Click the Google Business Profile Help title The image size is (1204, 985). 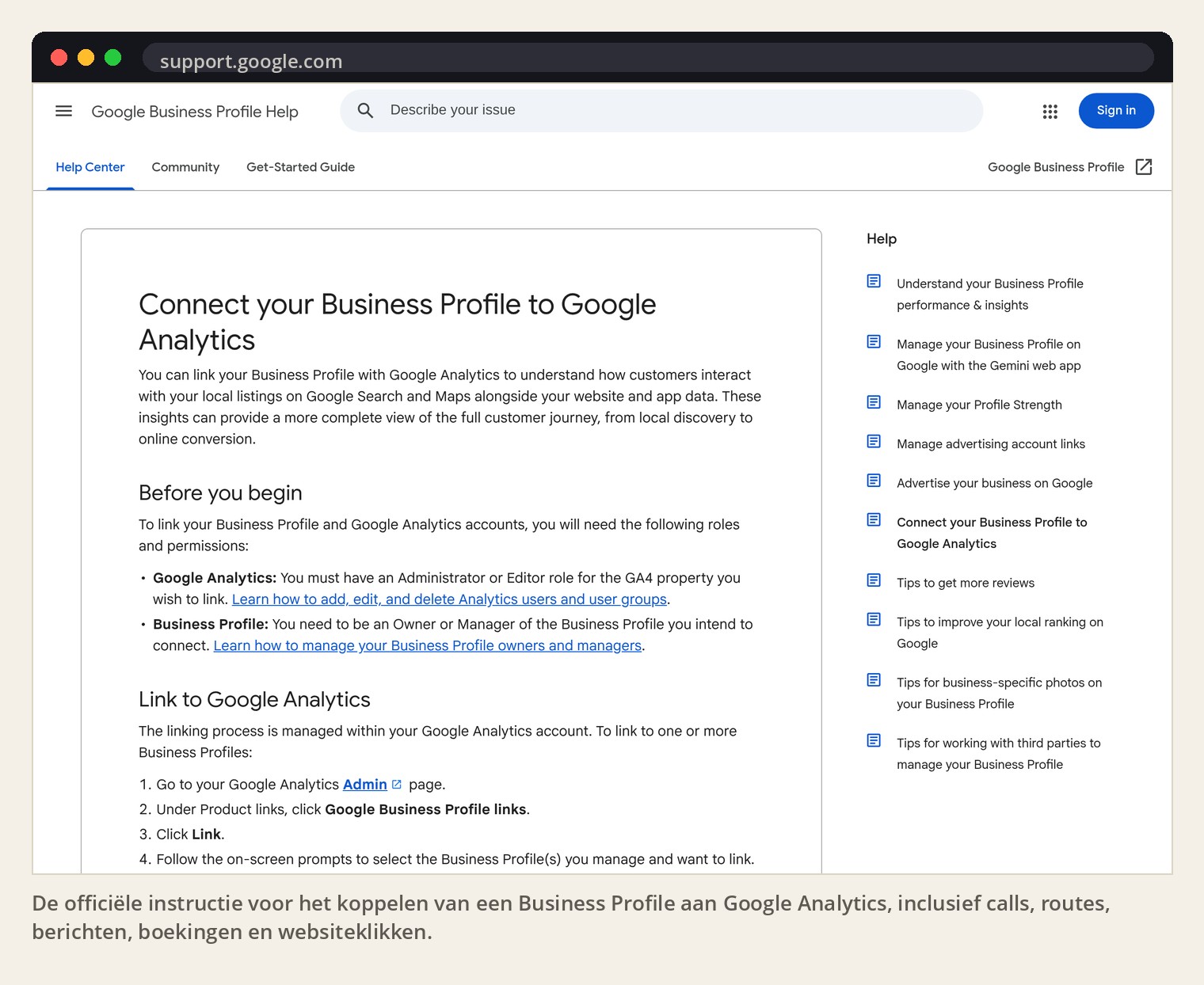[x=195, y=112]
